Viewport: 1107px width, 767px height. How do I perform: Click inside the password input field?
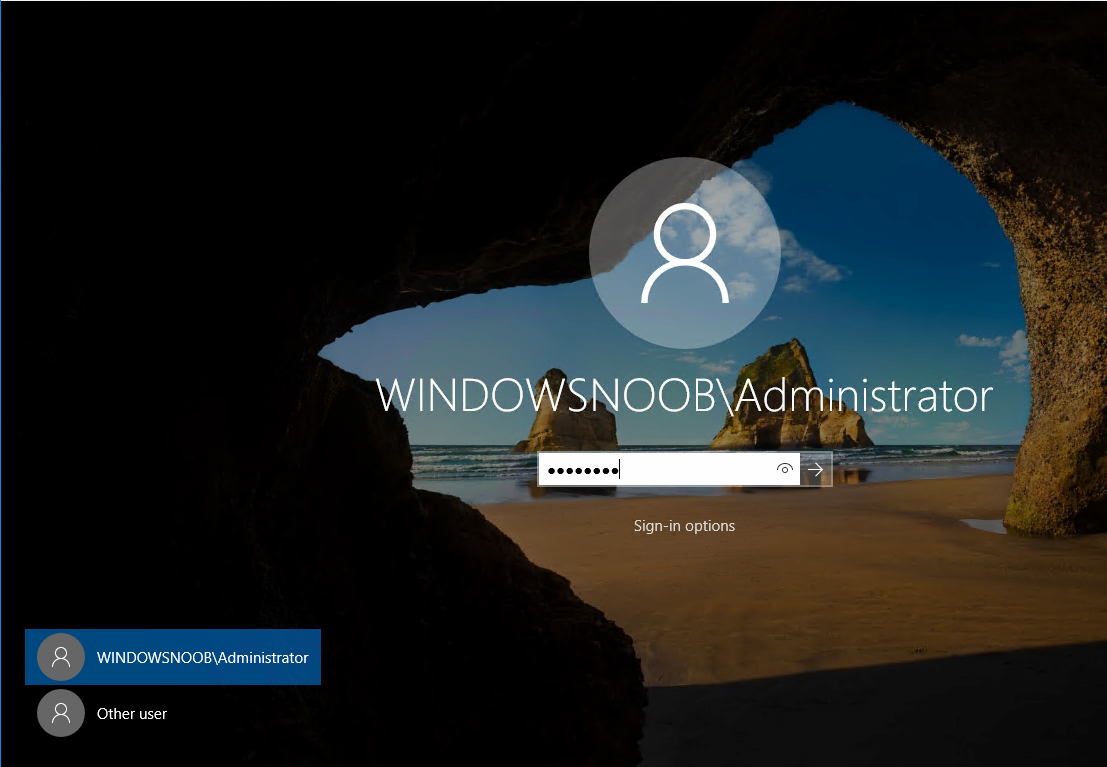(x=669, y=469)
